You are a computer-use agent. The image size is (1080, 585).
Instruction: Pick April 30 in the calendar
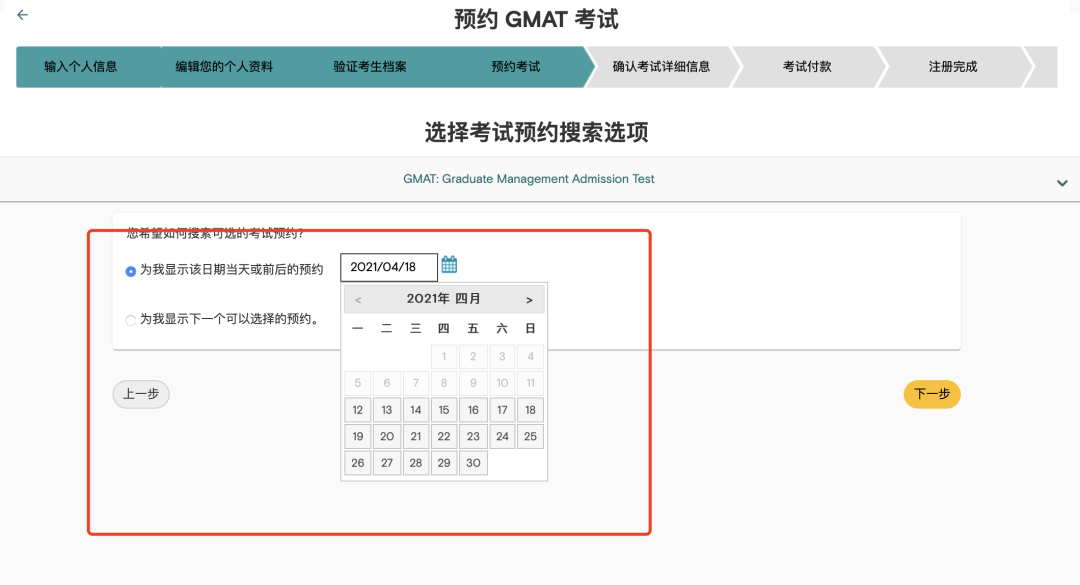473,463
